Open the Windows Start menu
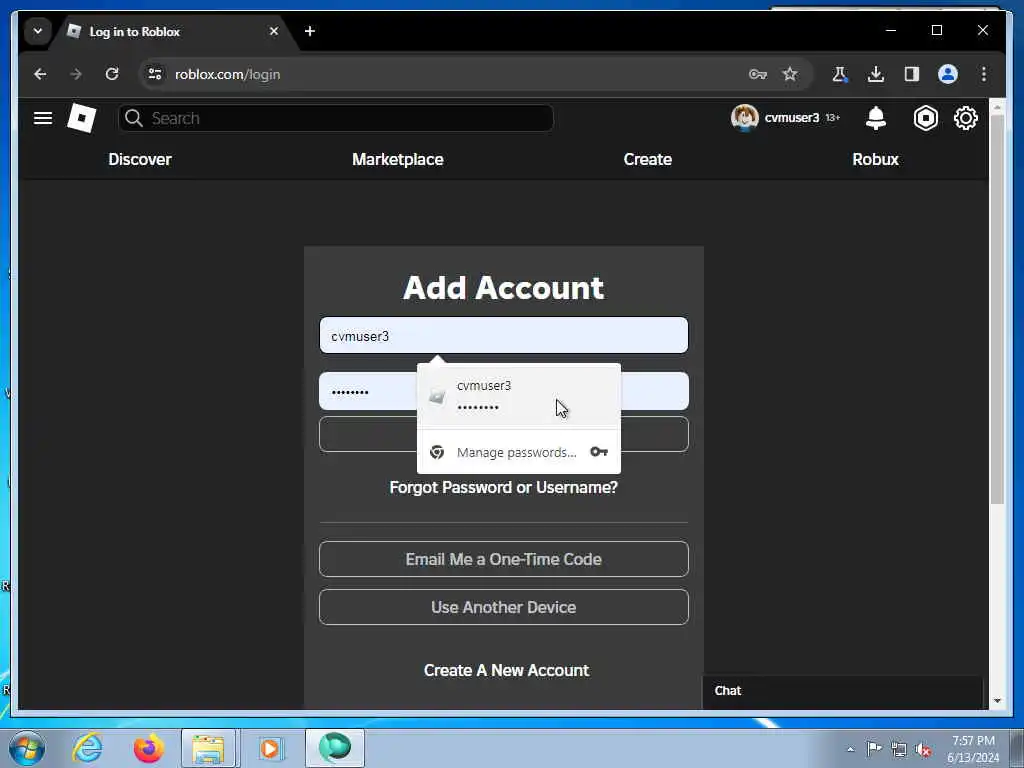 tap(27, 748)
